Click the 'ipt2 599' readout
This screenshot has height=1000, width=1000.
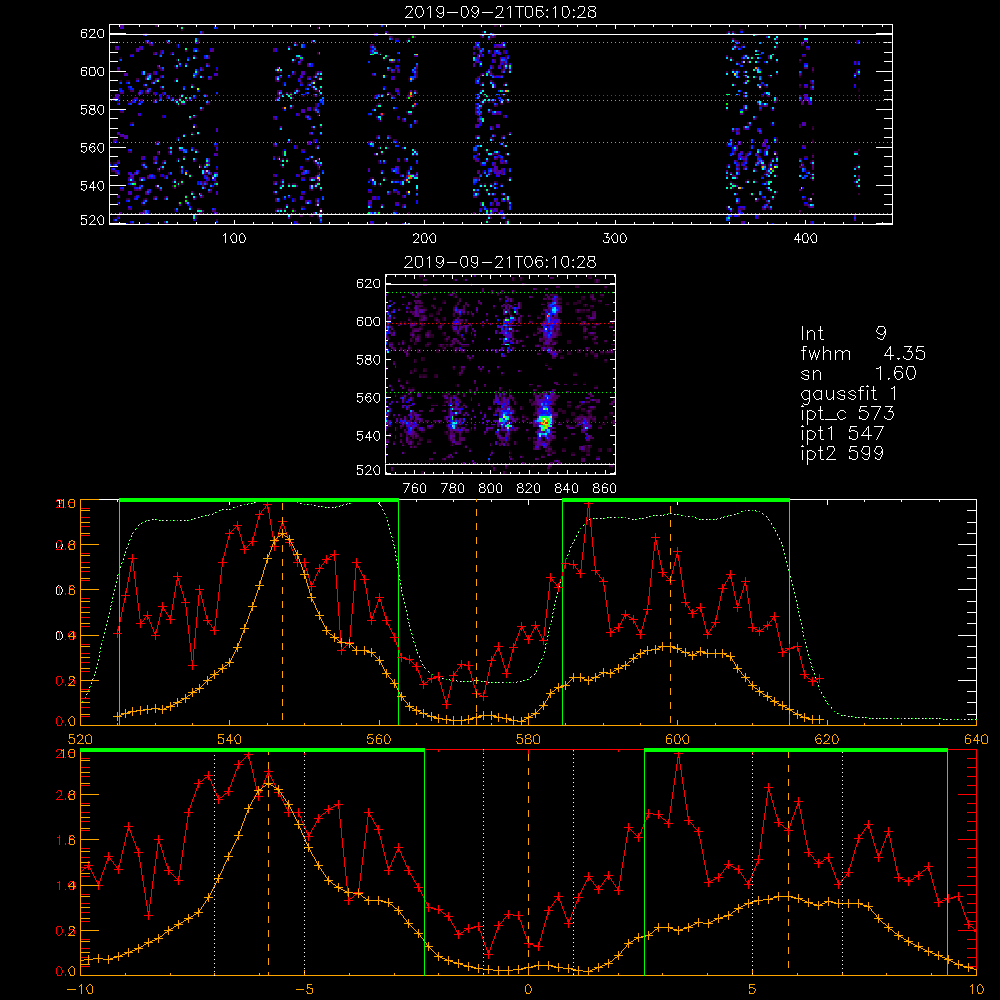842,453
